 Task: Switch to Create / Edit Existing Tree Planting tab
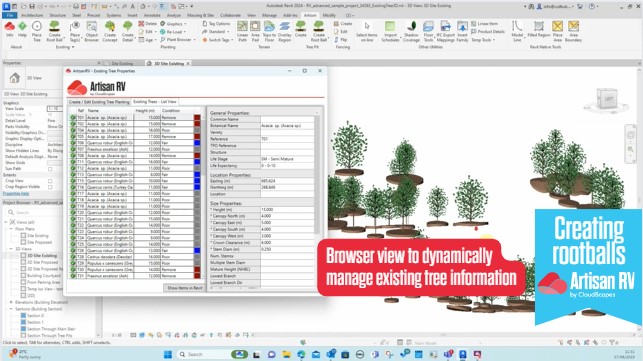point(99,102)
